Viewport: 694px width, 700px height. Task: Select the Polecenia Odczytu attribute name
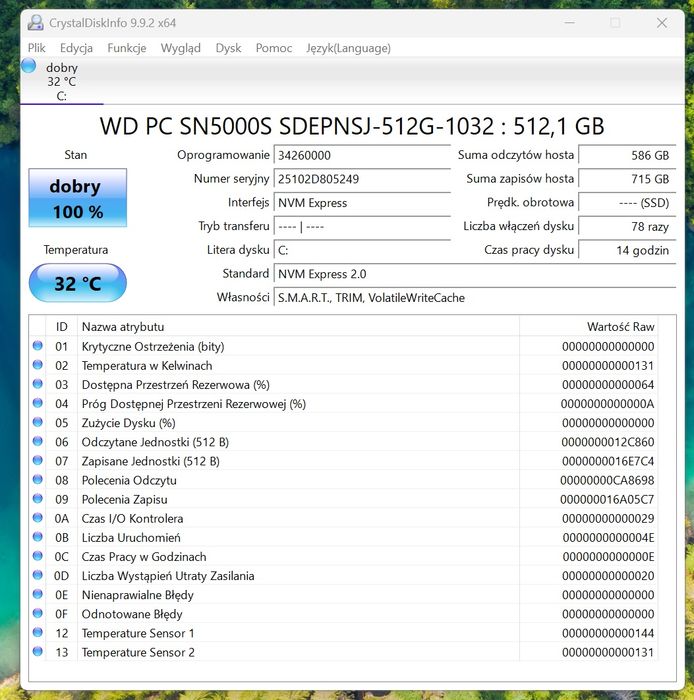(129, 480)
